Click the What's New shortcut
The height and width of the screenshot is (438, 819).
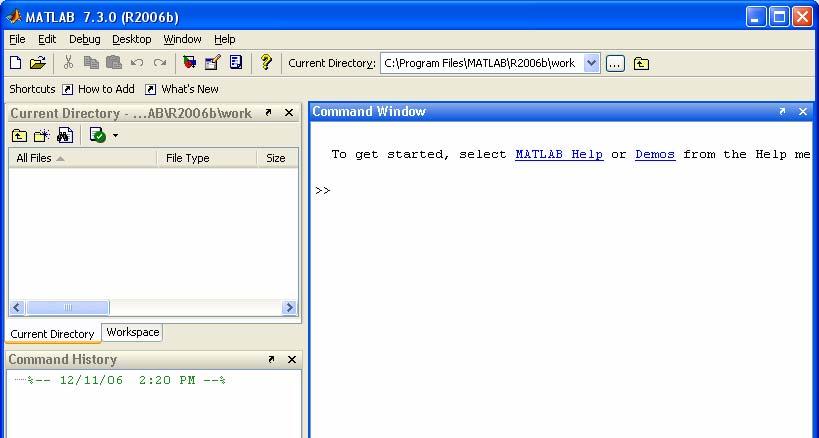point(182,89)
